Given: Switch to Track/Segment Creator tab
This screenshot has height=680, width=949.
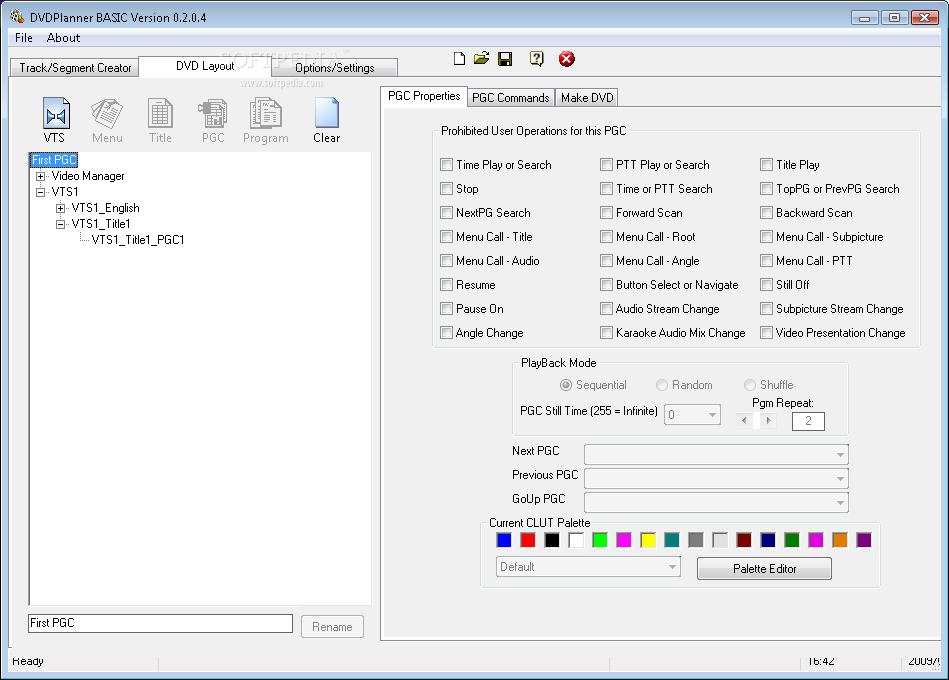Looking at the screenshot, I should pos(75,68).
